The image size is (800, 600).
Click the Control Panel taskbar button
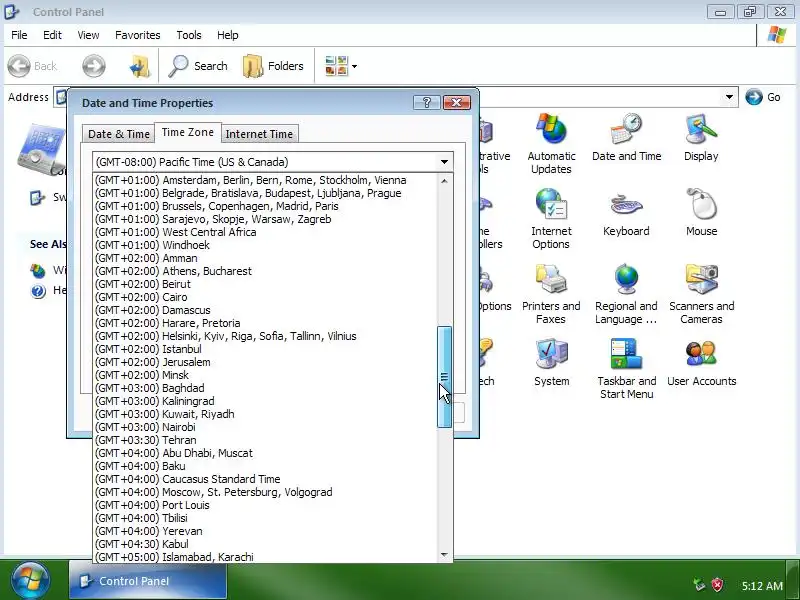pos(148,581)
